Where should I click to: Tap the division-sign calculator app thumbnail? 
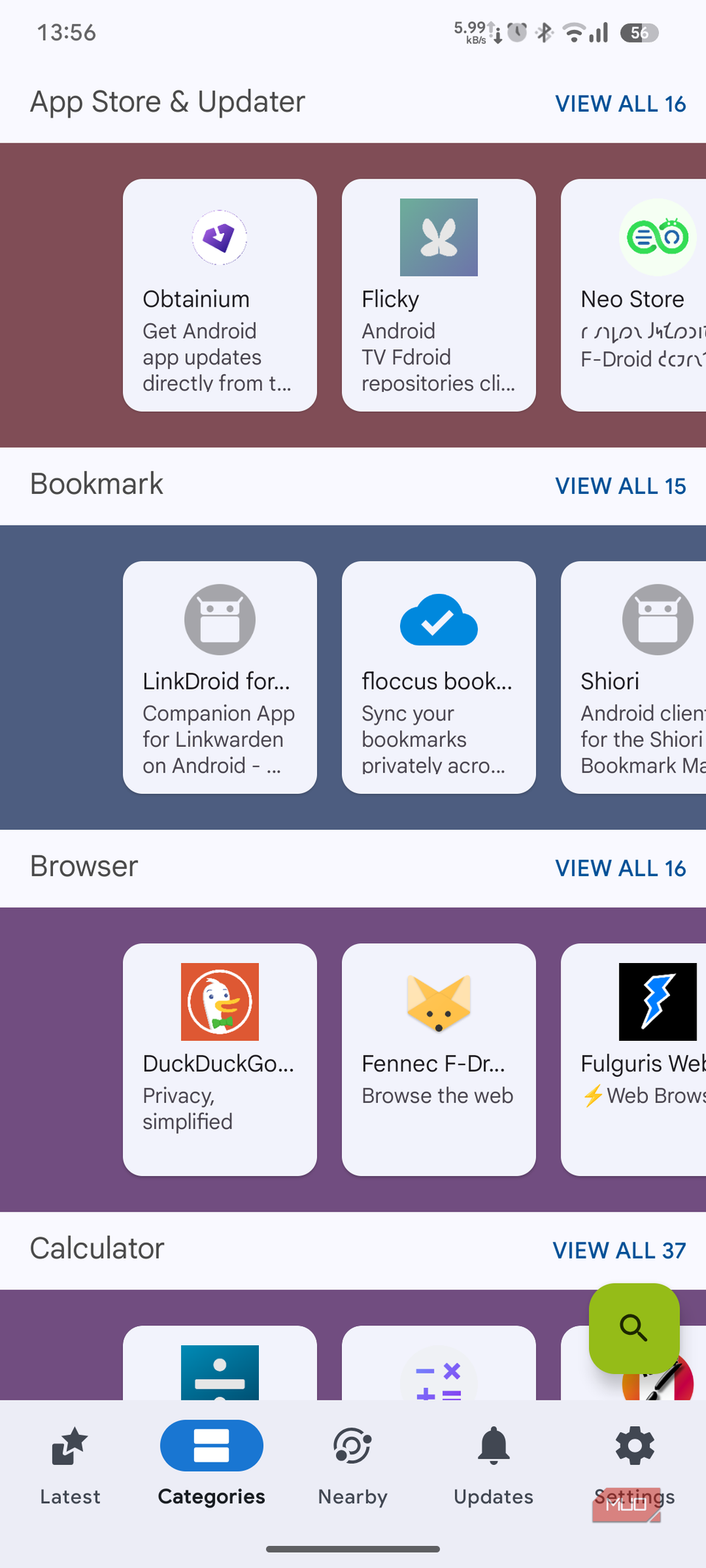point(219,1372)
